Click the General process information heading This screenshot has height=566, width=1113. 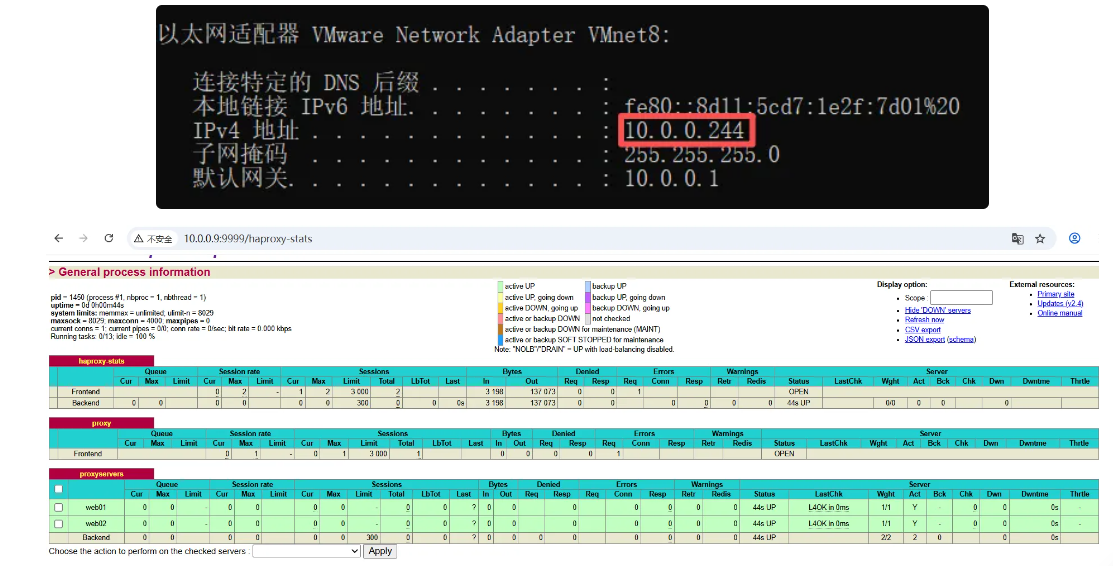click(134, 272)
